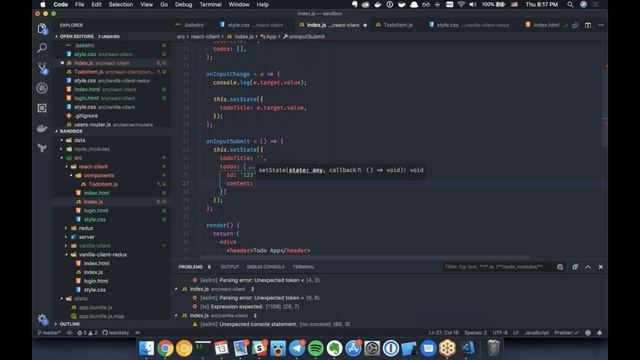Click the notifications bell in the status bar
This screenshot has height=360, width=640.
(x=599, y=333)
